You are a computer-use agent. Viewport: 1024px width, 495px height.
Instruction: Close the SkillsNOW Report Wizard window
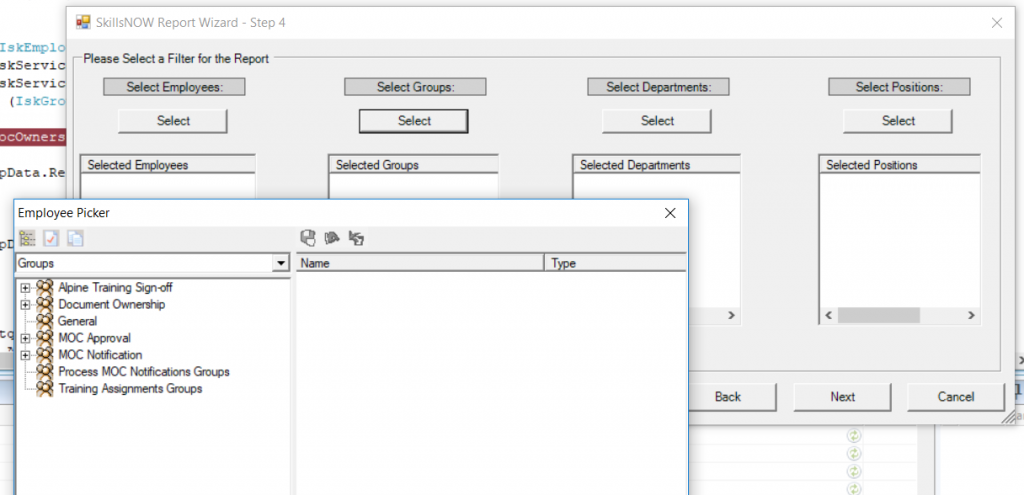(997, 23)
